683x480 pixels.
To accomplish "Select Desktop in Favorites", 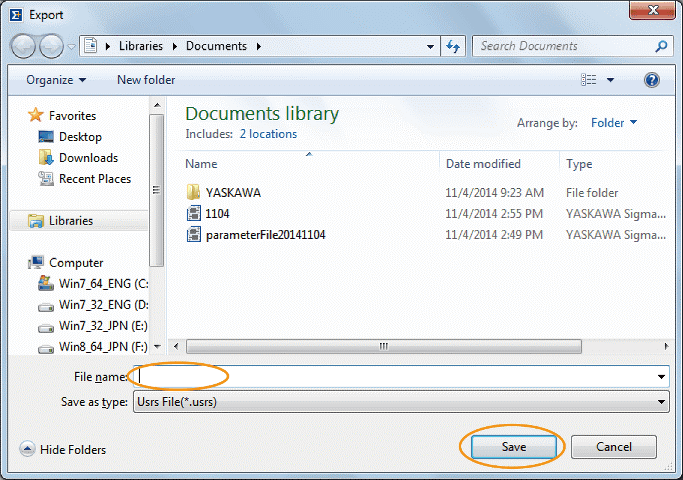I will point(80,137).
